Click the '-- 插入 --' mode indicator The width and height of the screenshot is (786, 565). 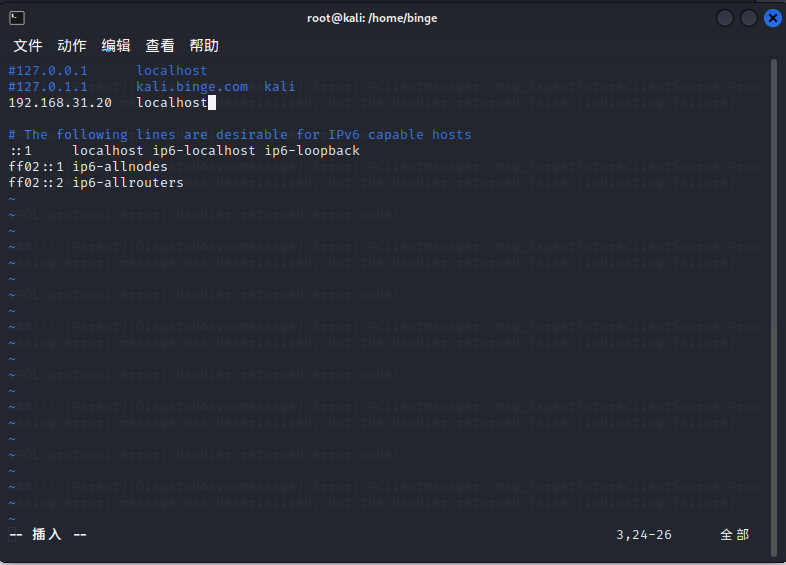(48, 534)
